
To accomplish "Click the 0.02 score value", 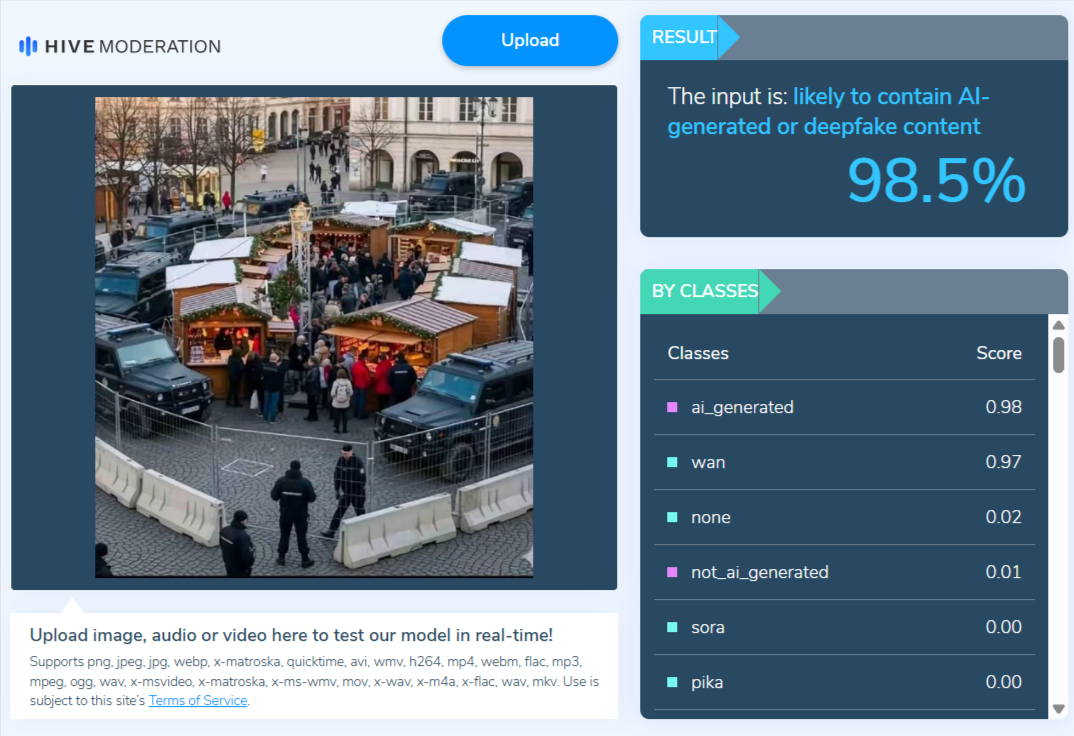I will coord(1003,517).
